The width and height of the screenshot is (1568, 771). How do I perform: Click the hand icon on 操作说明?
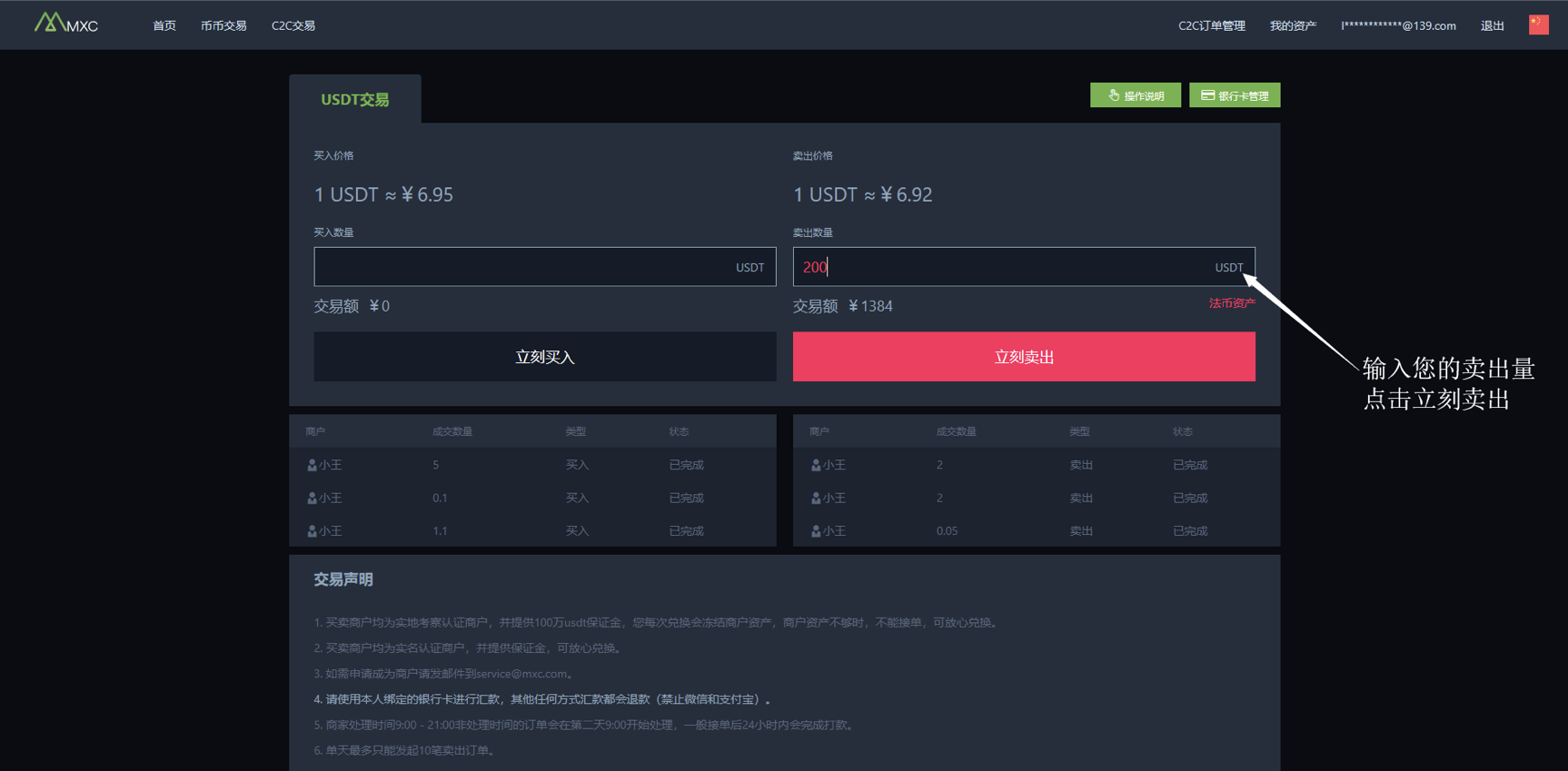click(1114, 95)
